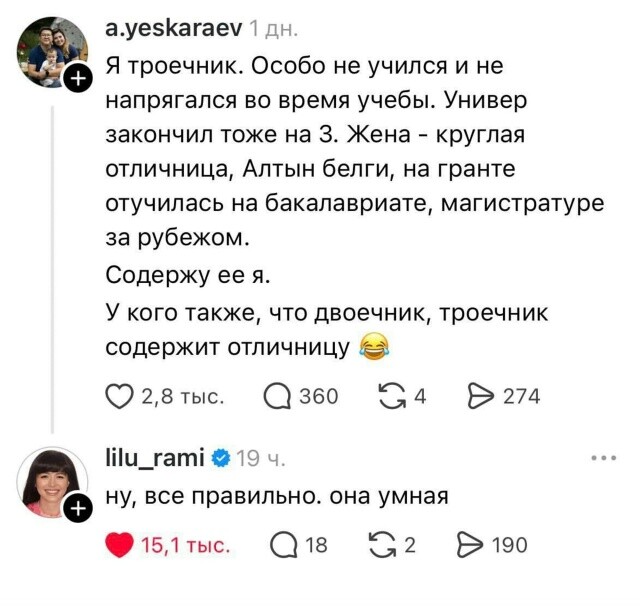Open replies to lilu_rami's comment

coord(282,545)
